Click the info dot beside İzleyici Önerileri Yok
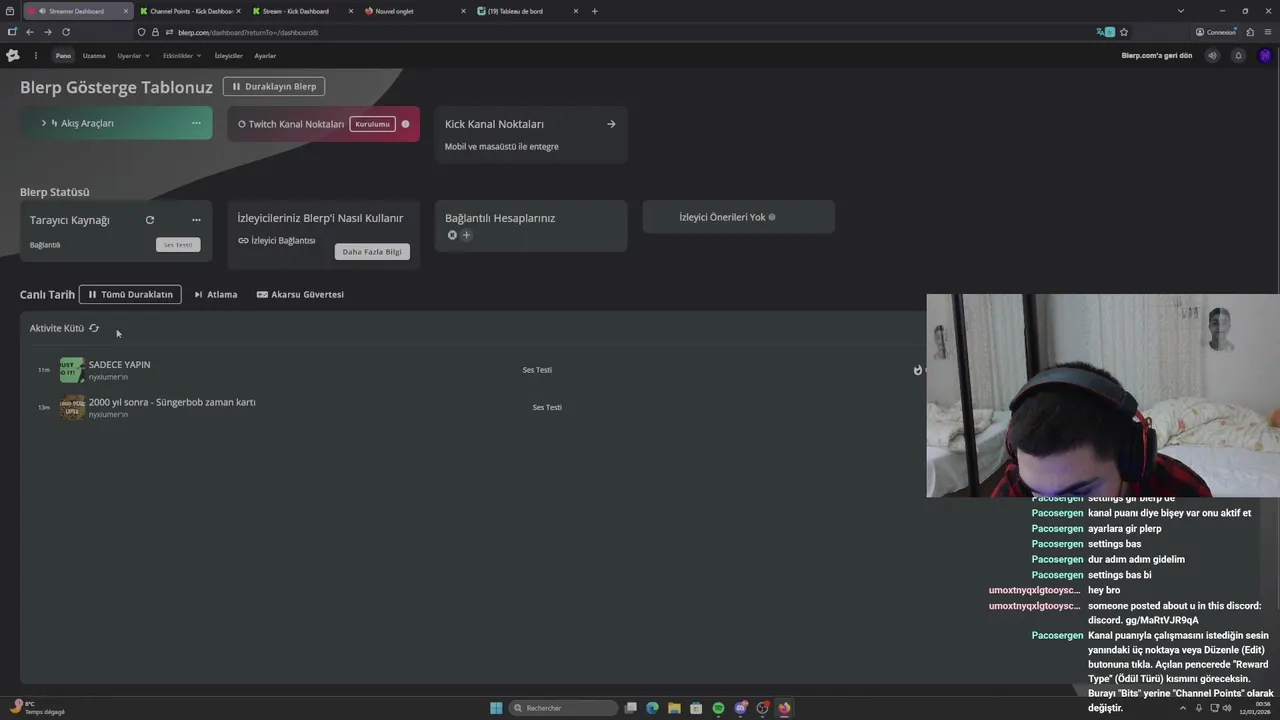 coord(772,217)
